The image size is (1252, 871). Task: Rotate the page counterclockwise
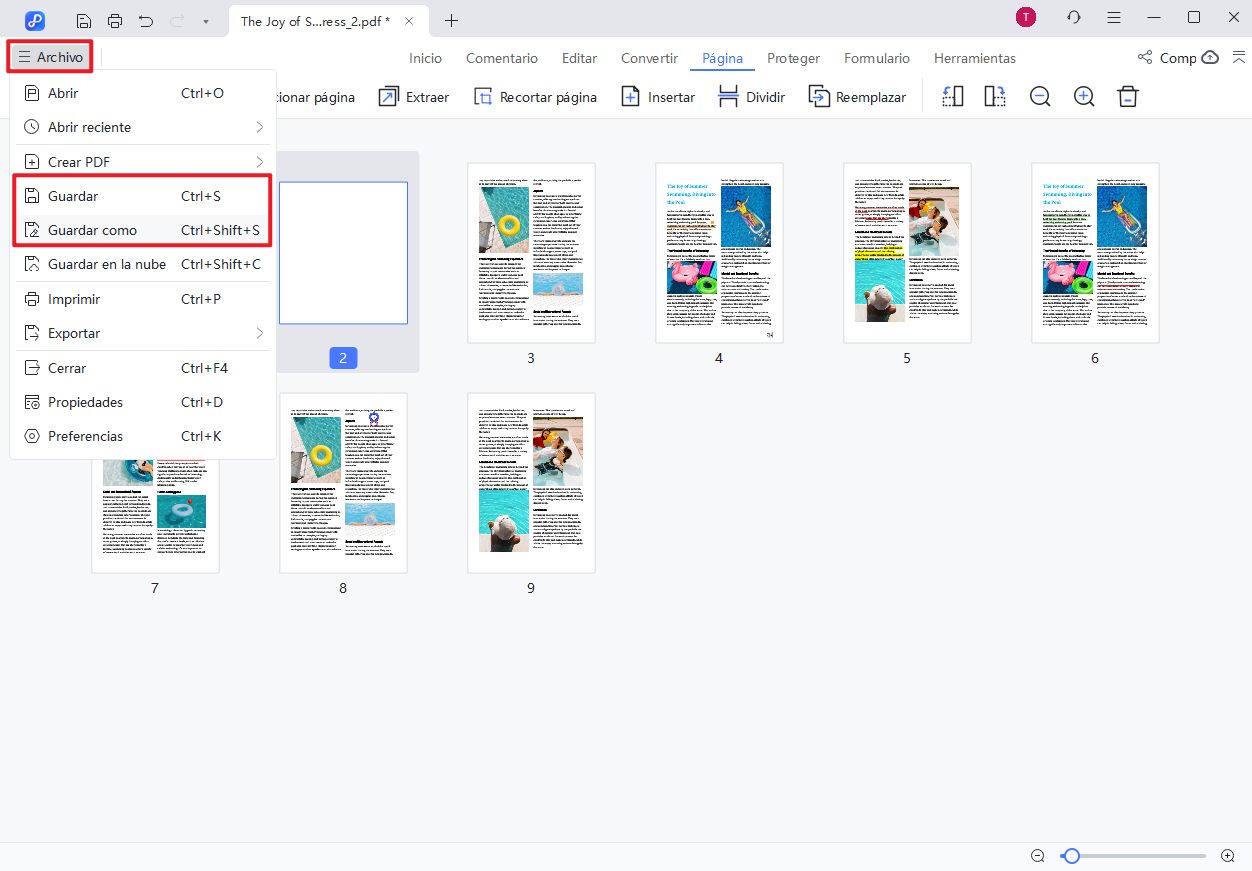[x=952, y=95]
